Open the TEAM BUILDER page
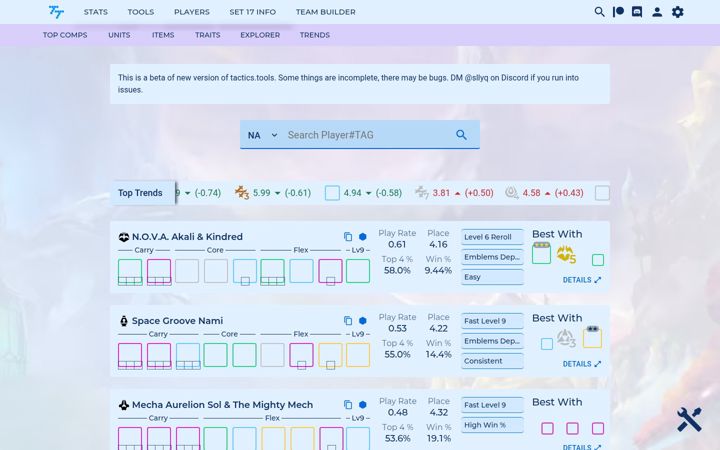Image resolution: width=720 pixels, height=450 pixels. coord(326,12)
